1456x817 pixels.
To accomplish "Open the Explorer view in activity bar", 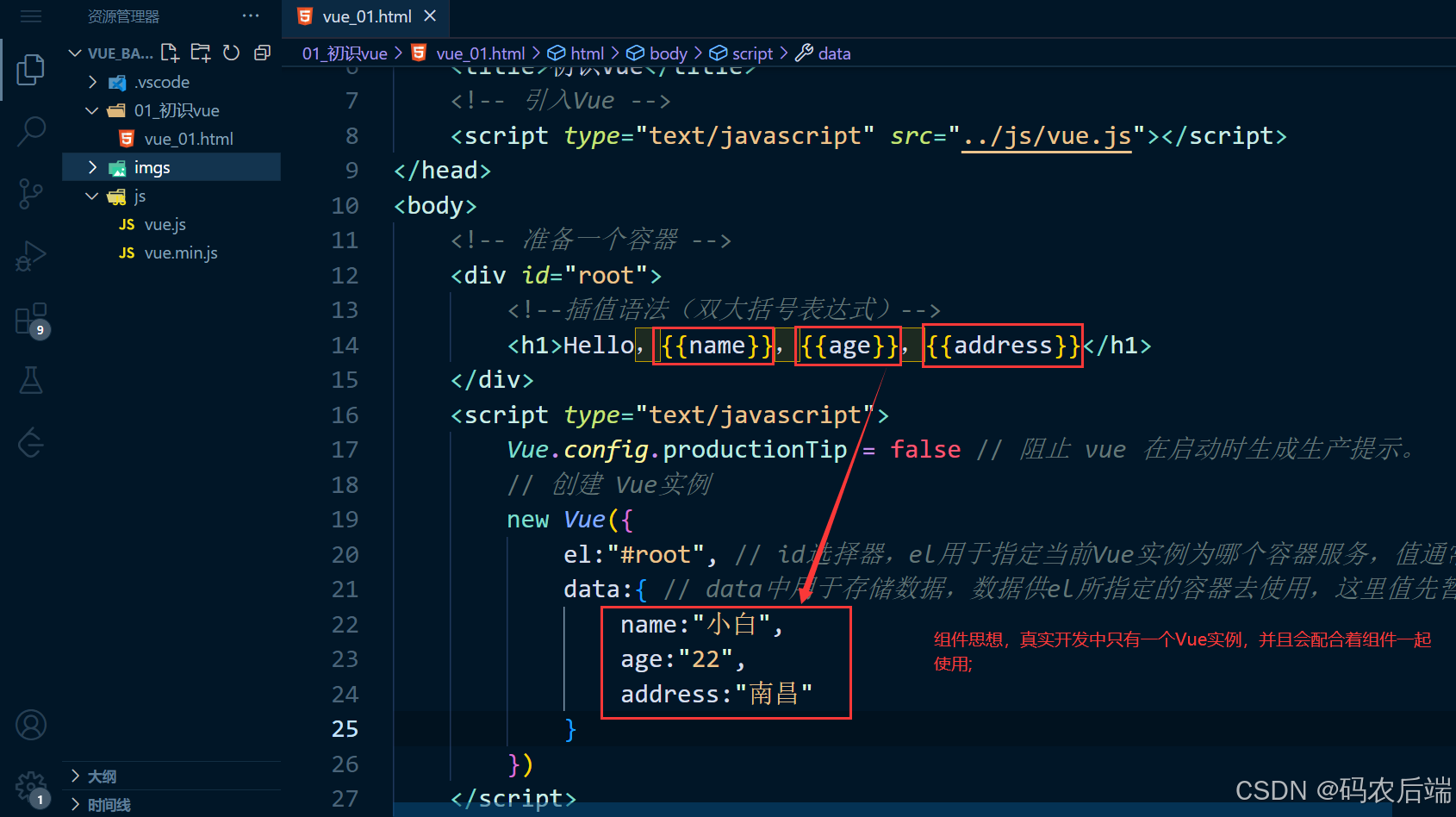I will (x=31, y=70).
